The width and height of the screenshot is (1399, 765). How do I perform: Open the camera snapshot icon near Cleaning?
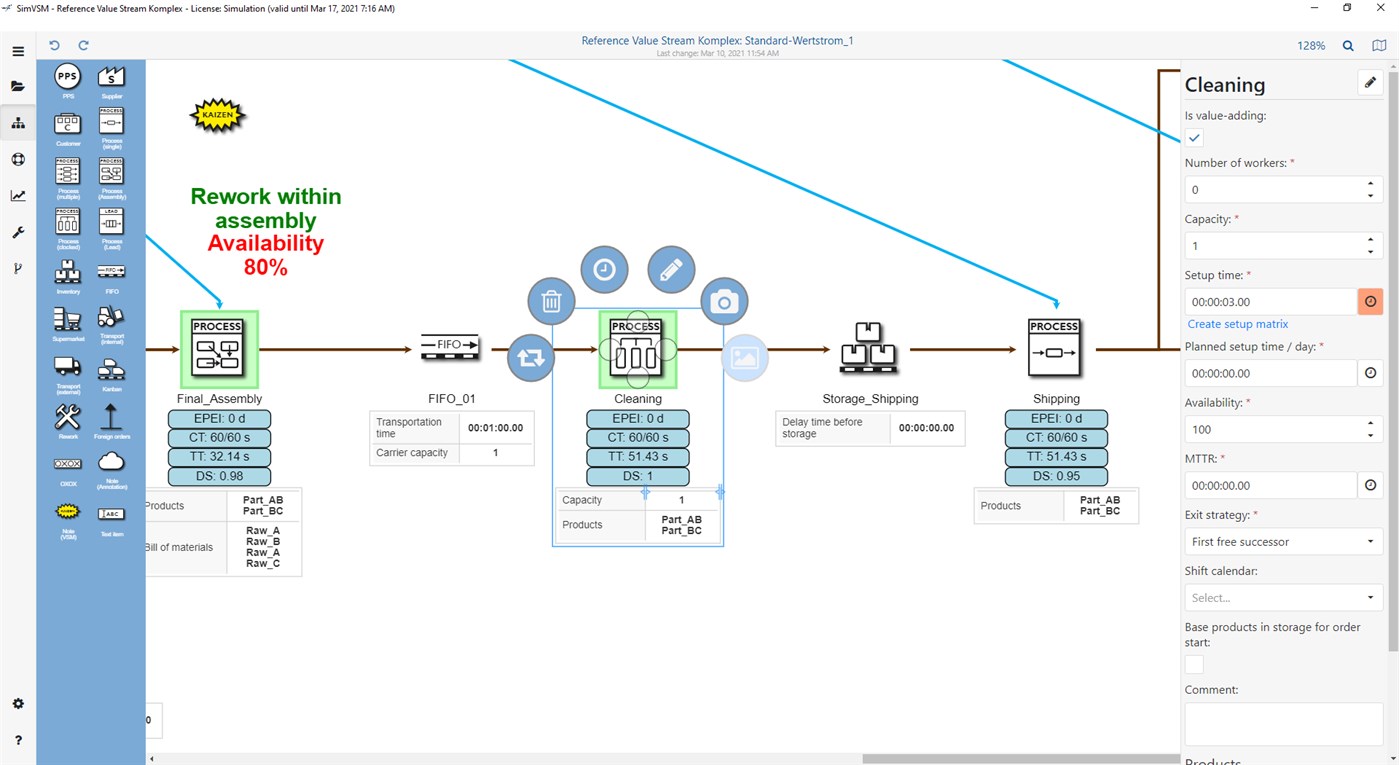[724, 300]
